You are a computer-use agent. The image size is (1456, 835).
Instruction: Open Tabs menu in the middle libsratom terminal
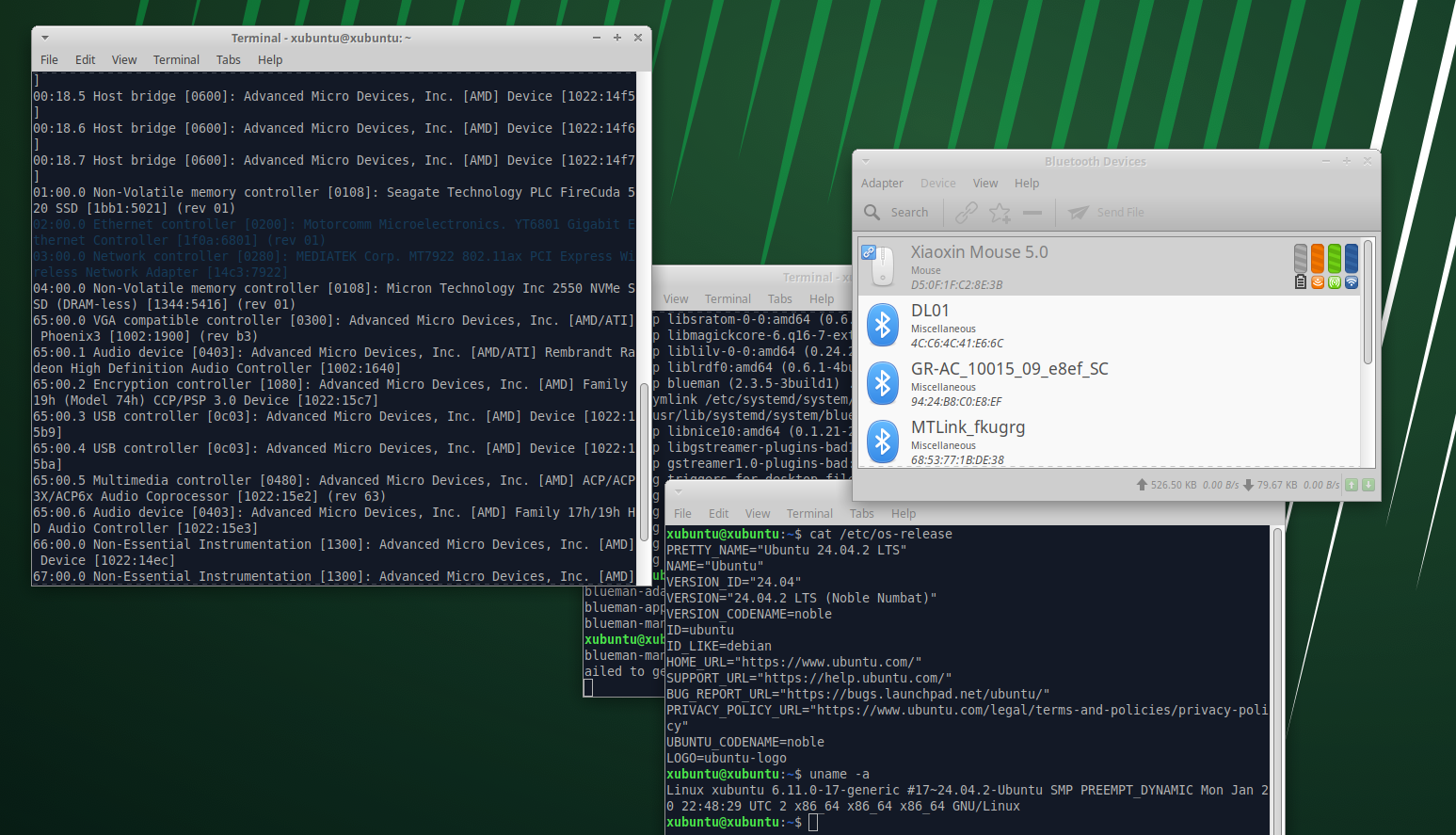(780, 299)
